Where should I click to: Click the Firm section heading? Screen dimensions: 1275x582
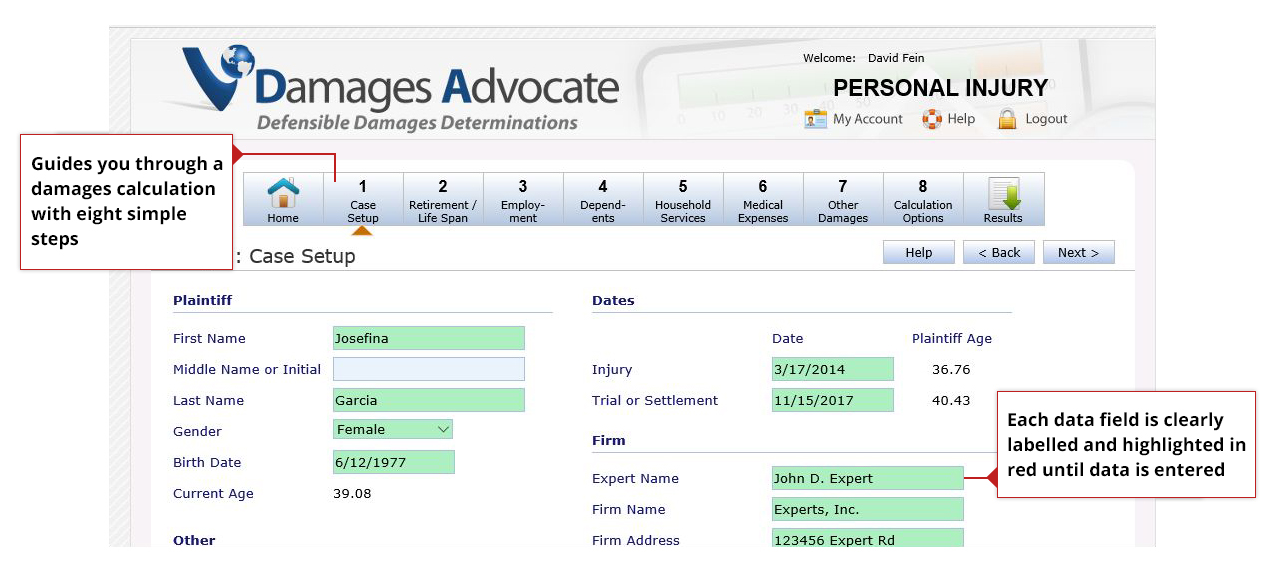click(x=609, y=440)
